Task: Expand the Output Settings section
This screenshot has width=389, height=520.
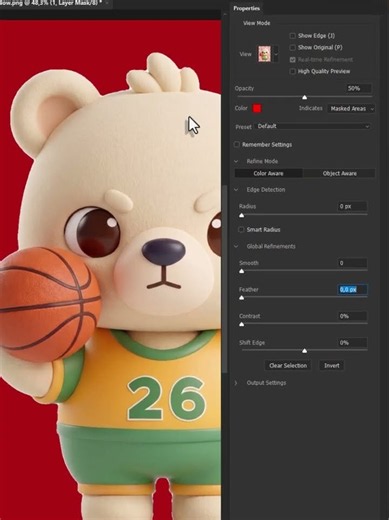Action: pyautogui.click(x=236, y=383)
